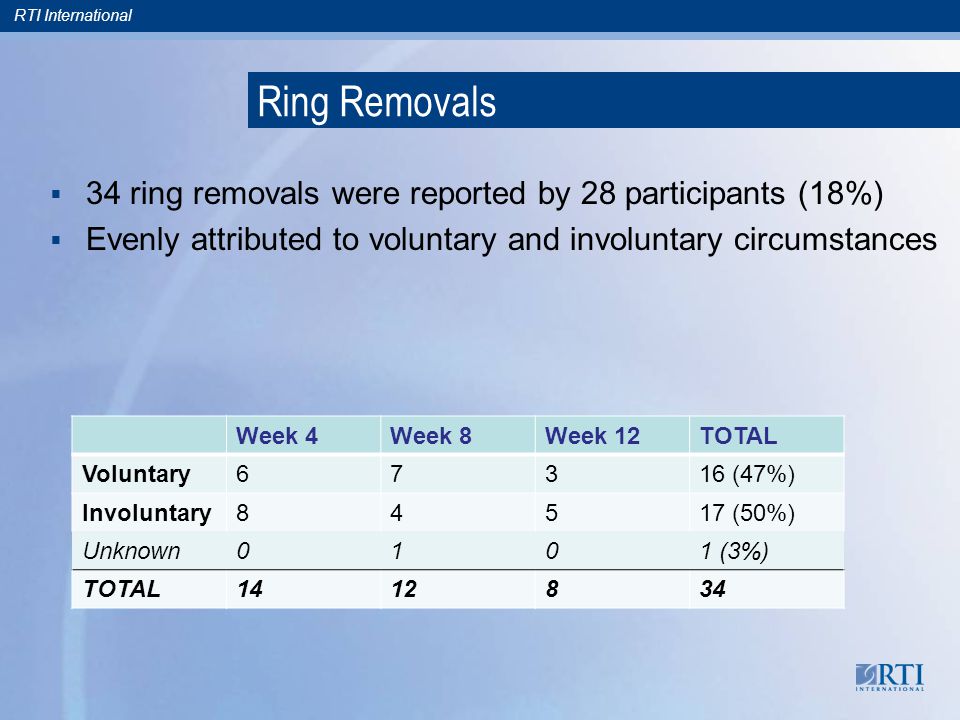Click the bullet about voluntary and involuntary circumstances
960x720 pixels.
coord(511,239)
